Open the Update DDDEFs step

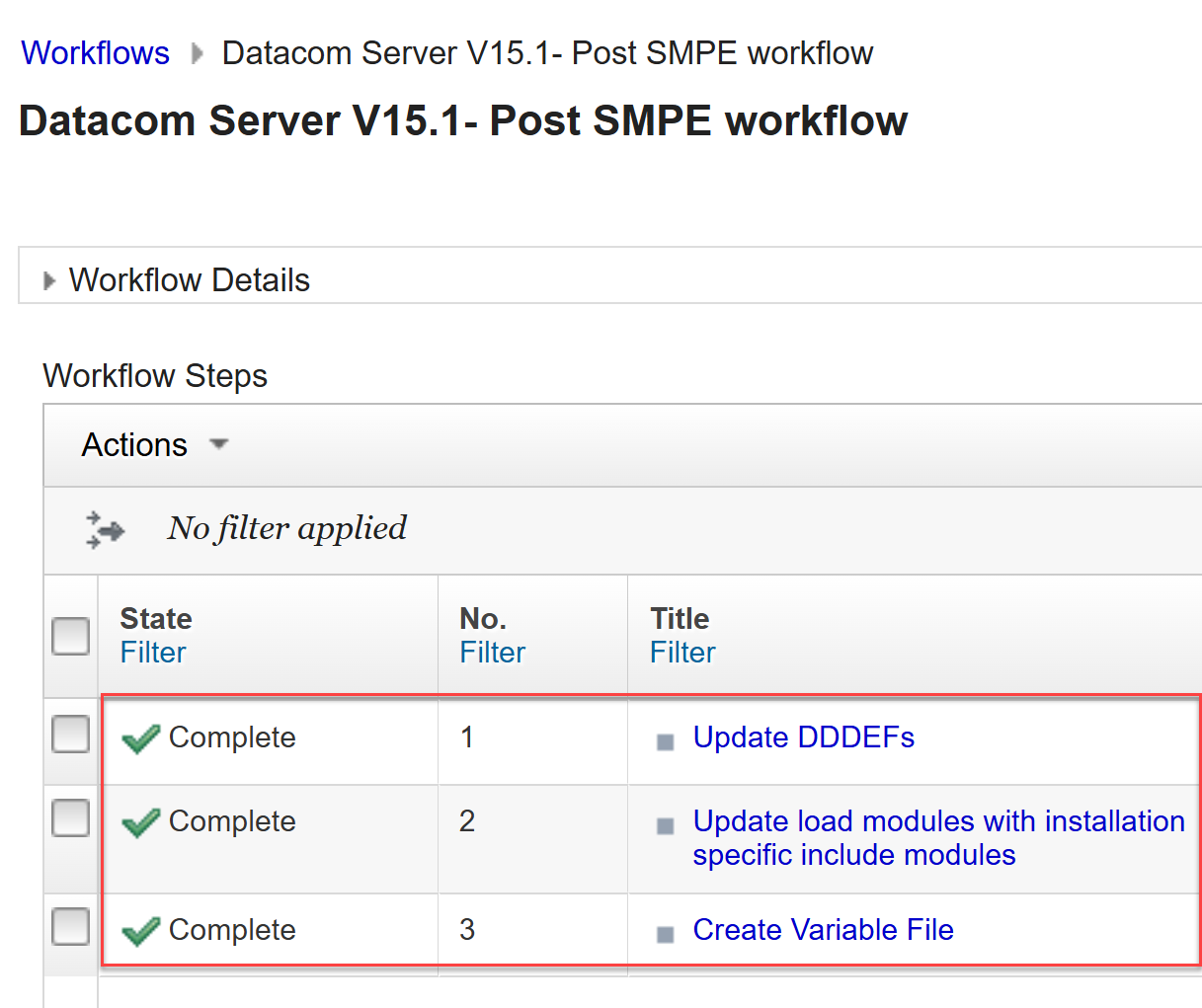pos(803,737)
